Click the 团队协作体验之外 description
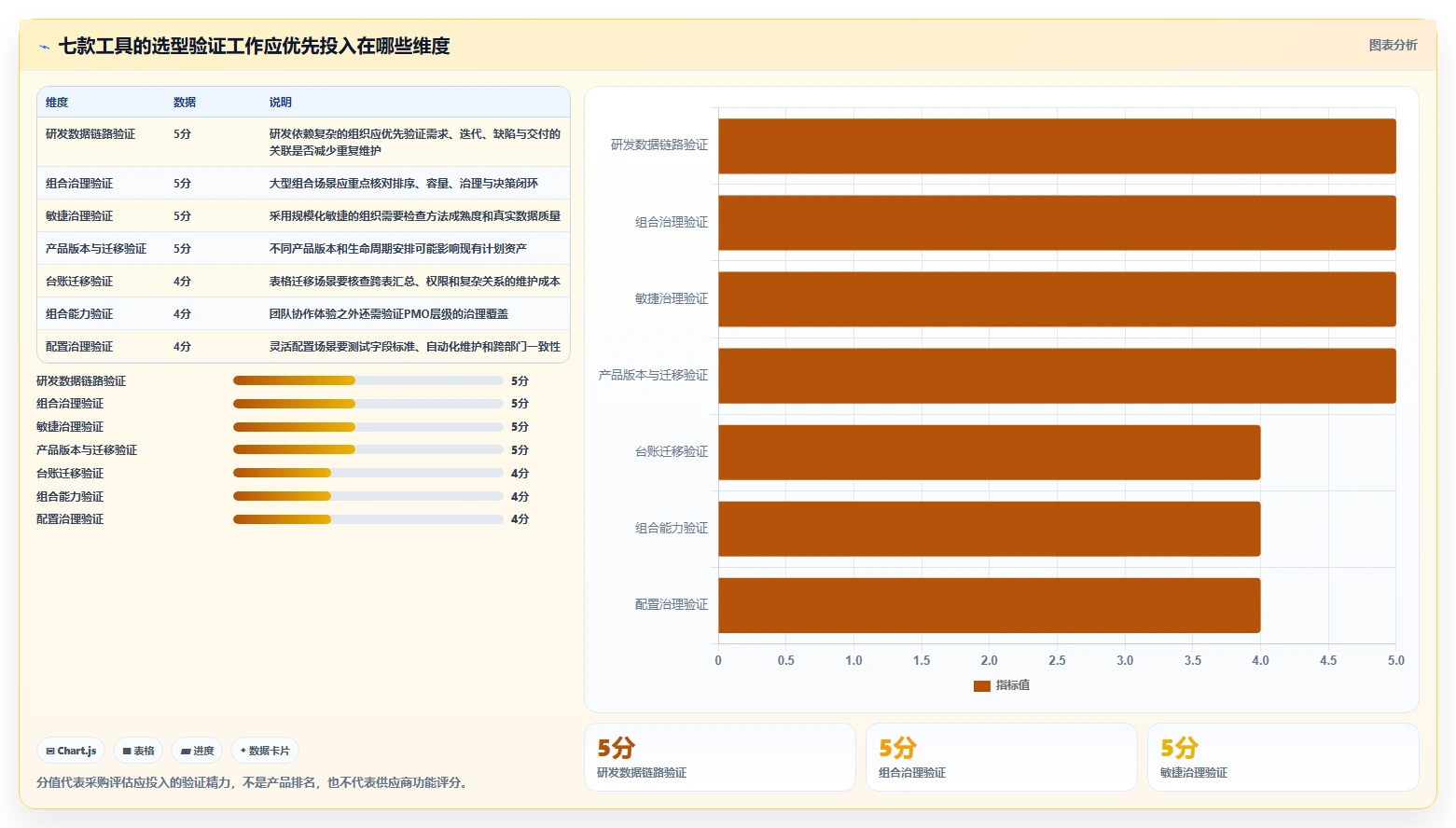 click(389, 314)
